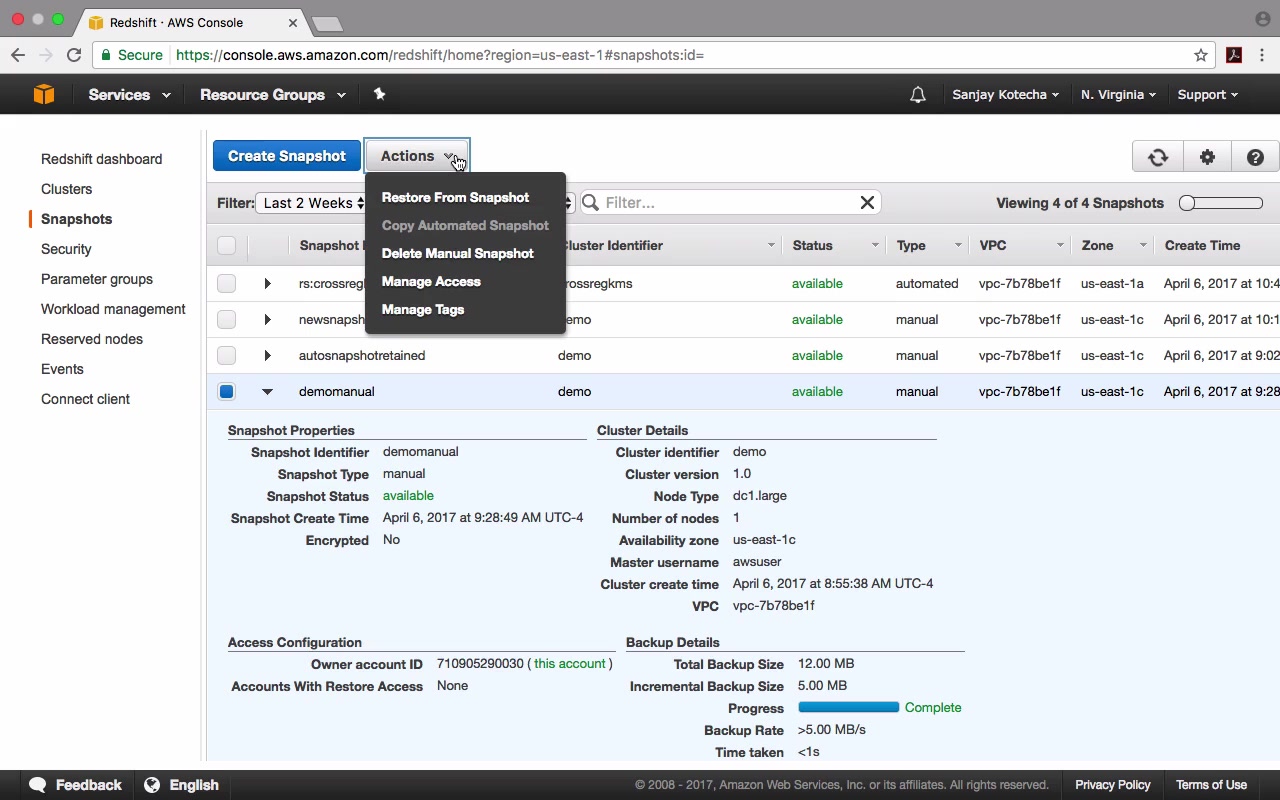Click the snapshots paging slider
The width and height of the screenshot is (1280, 800).
pyautogui.click(x=1221, y=203)
